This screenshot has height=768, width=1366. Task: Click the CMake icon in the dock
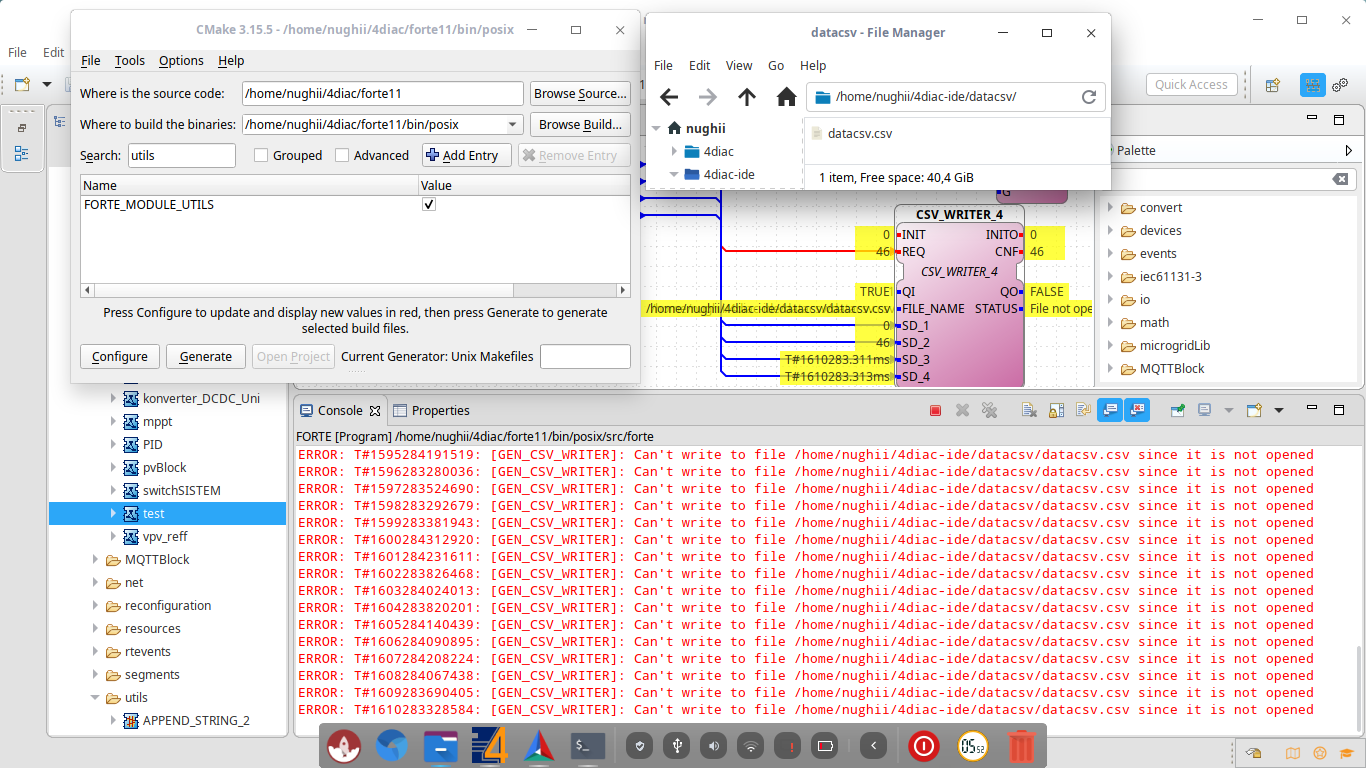coord(539,745)
